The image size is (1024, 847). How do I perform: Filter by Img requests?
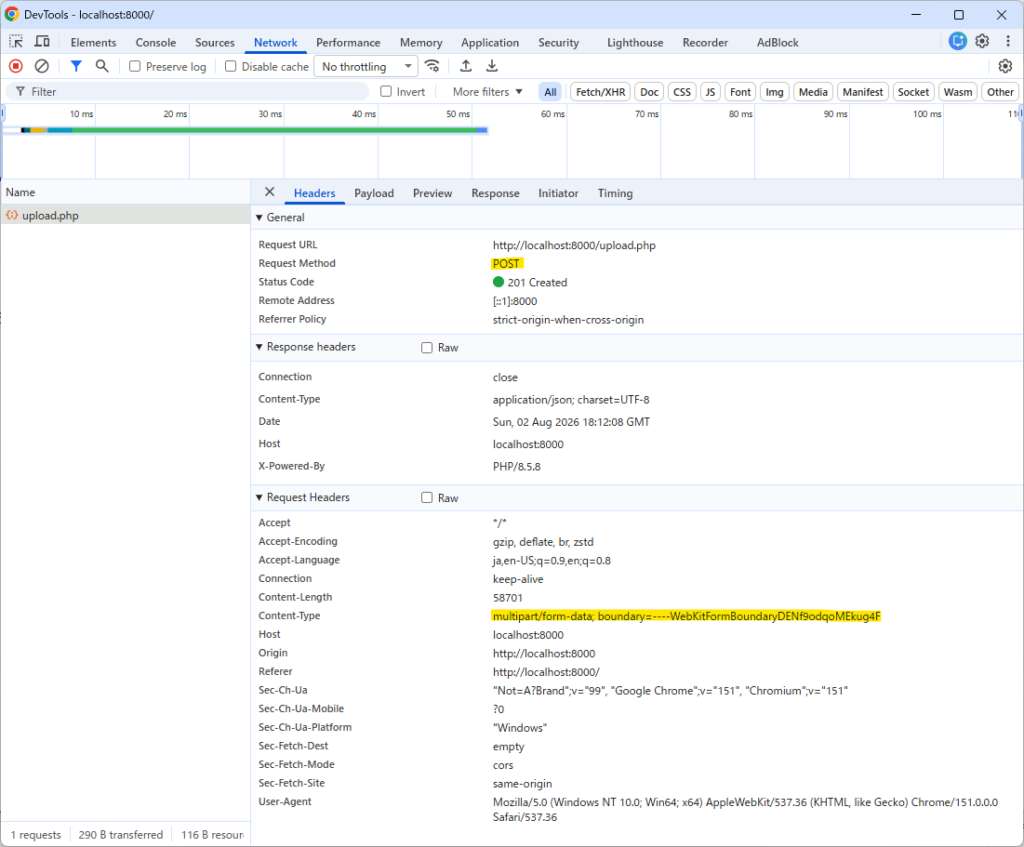pyautogui.click(x=775, y=92)
